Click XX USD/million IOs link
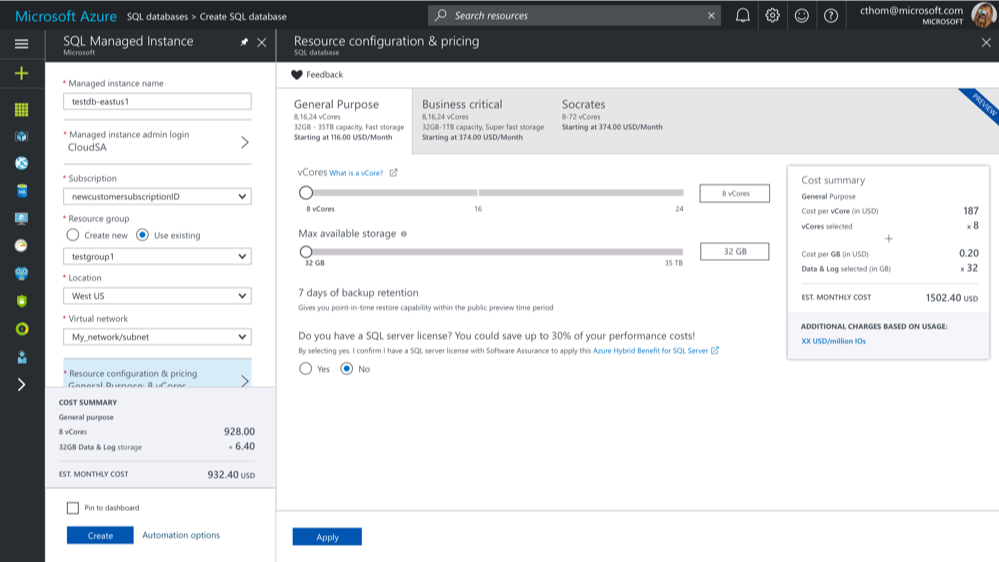 click(x=833, y=341)
